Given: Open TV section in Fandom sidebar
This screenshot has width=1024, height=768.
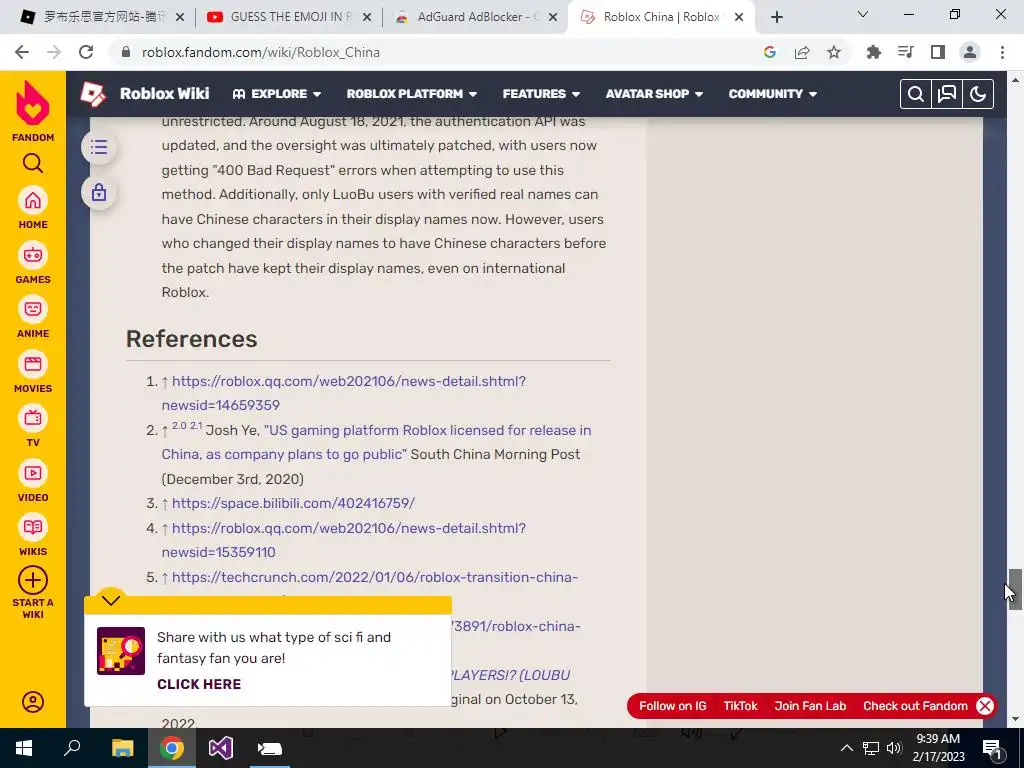Looking at the screenshot, I should point(33,419).
